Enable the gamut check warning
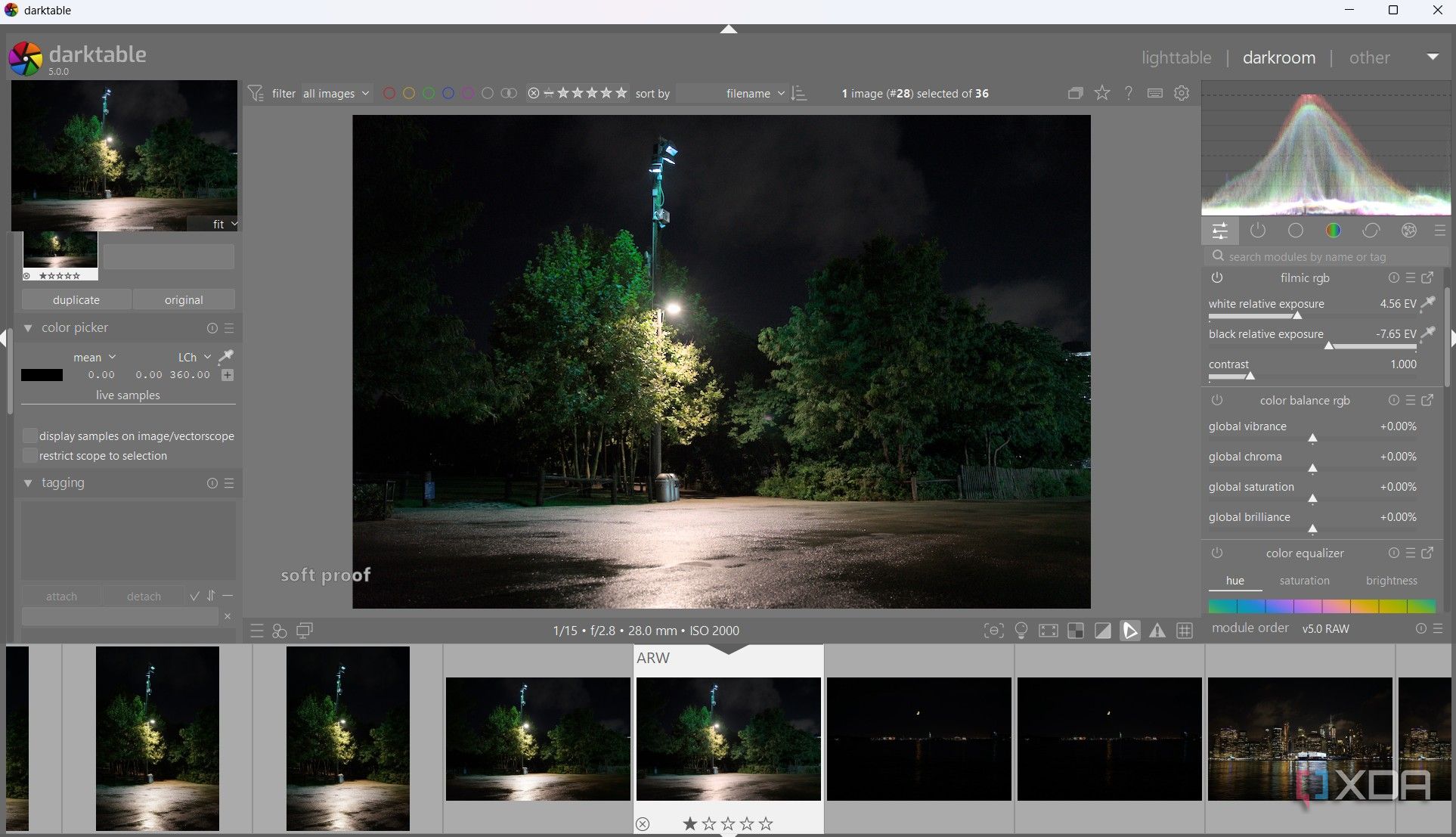This screenshot has height=837, width=1456. click(x=1157, y=630)
